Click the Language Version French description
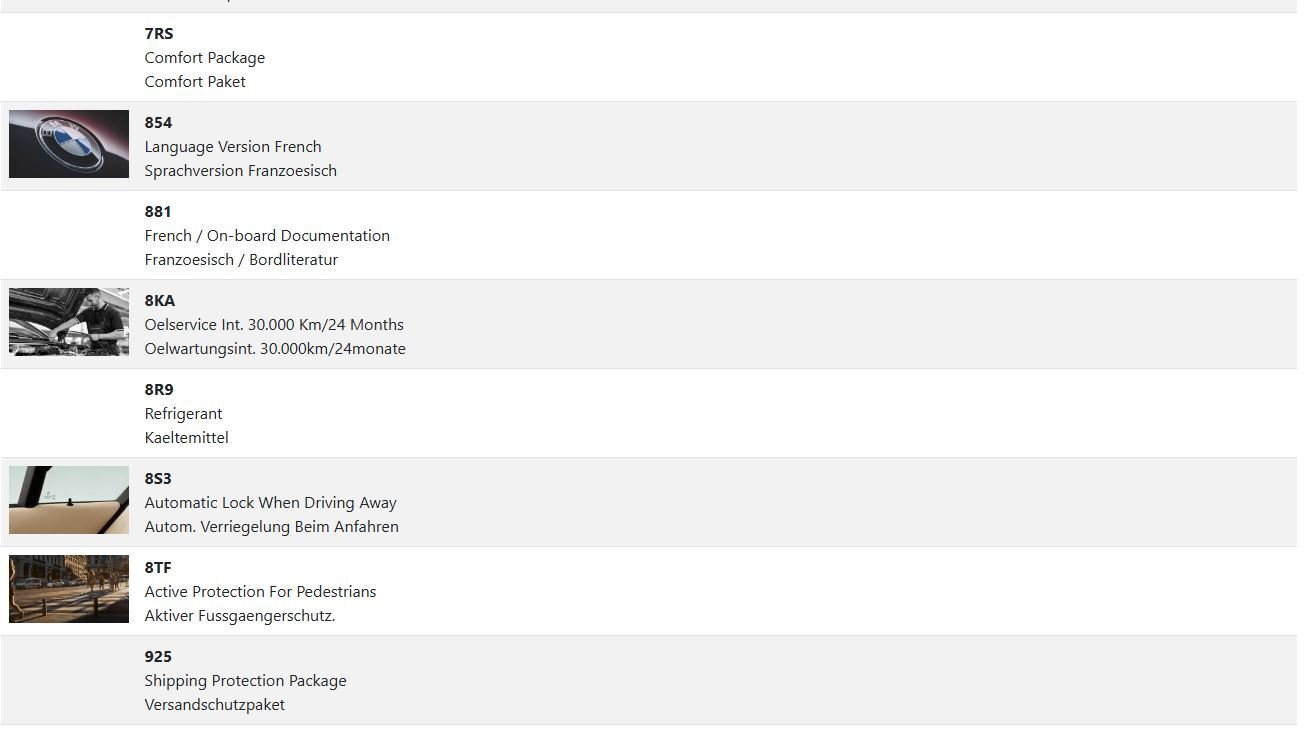Viewport: 1308px width, 730px height. [x=233, y=147]
